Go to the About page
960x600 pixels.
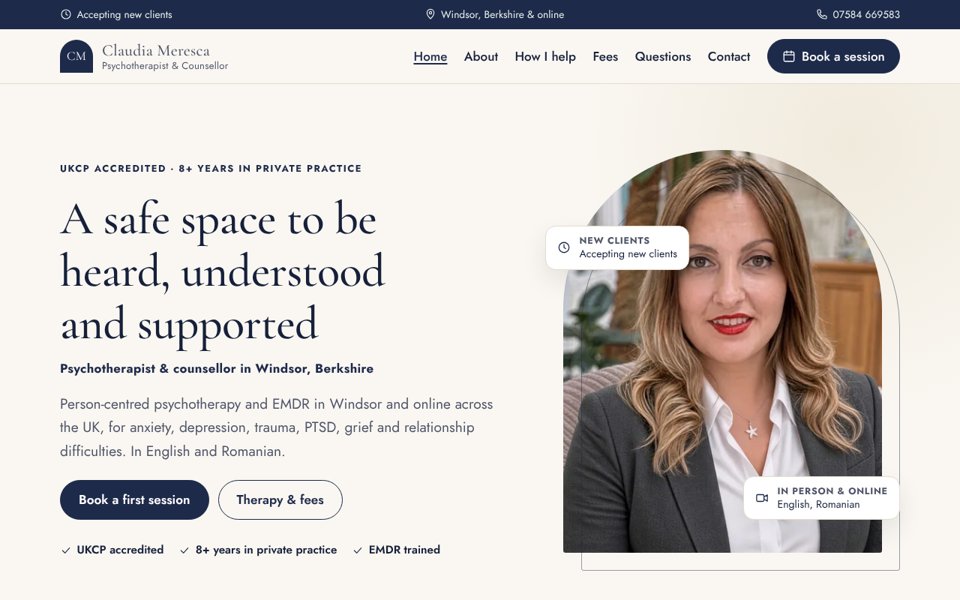pyautogui.click(x=481, y=56)
